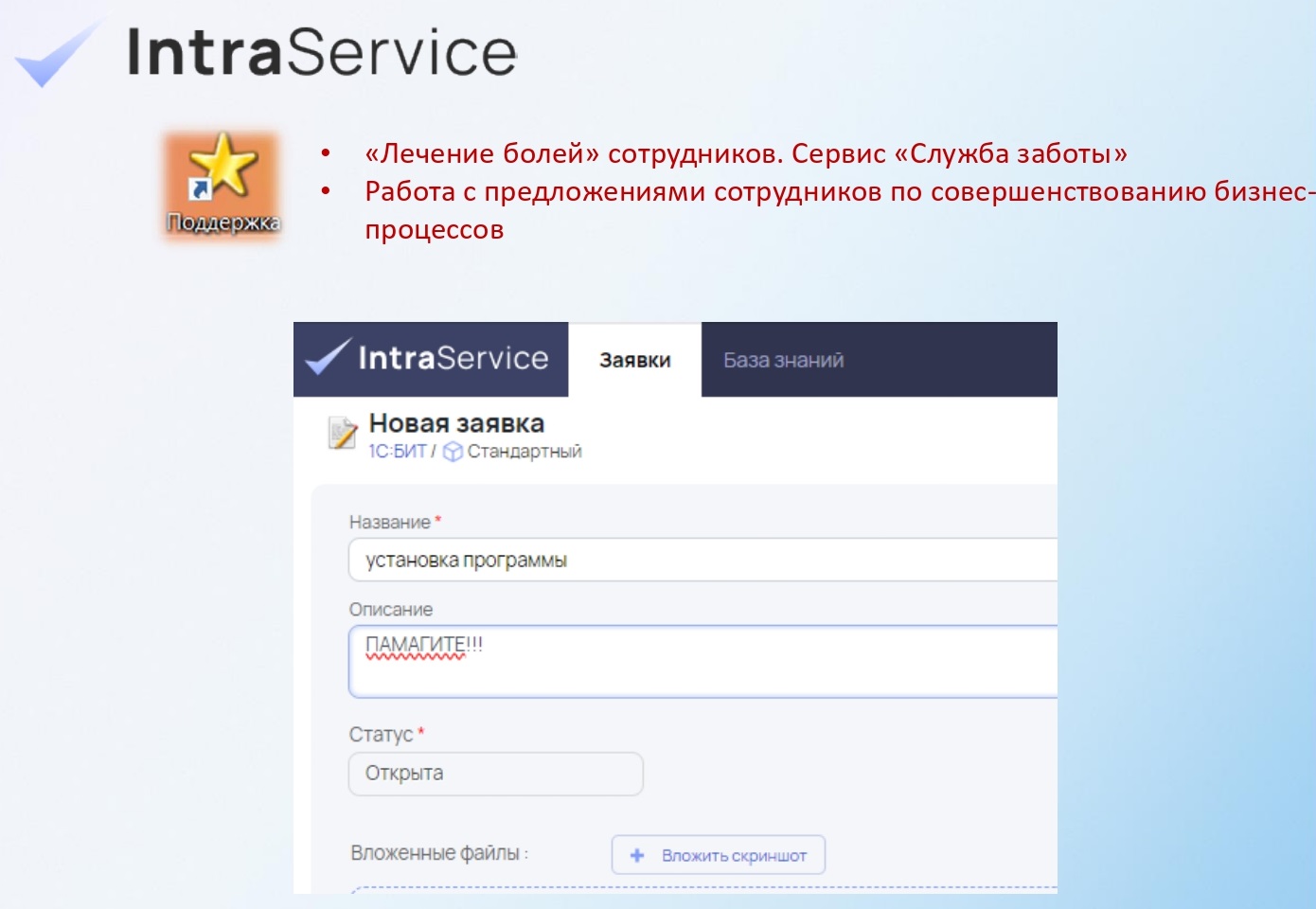Click the plus icon in Вложить скриншот
Viewport: 1316px width, 909px height.
637,855
